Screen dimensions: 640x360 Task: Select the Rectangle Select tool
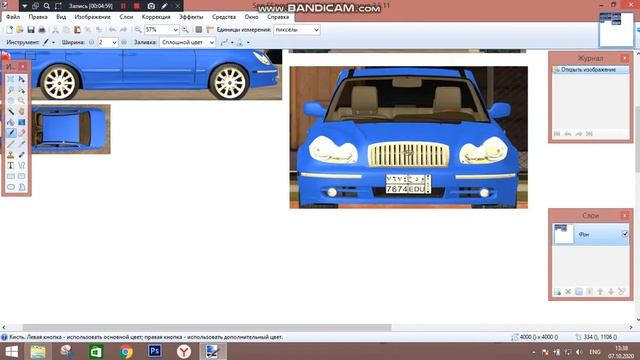(11, 79)
